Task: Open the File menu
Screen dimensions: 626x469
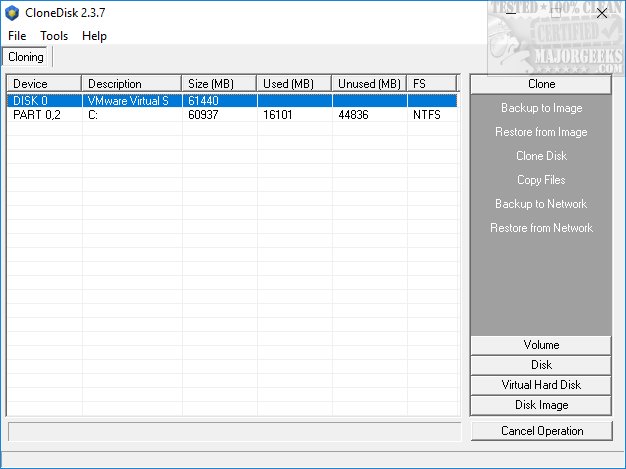Action: (x=17, y=36)
